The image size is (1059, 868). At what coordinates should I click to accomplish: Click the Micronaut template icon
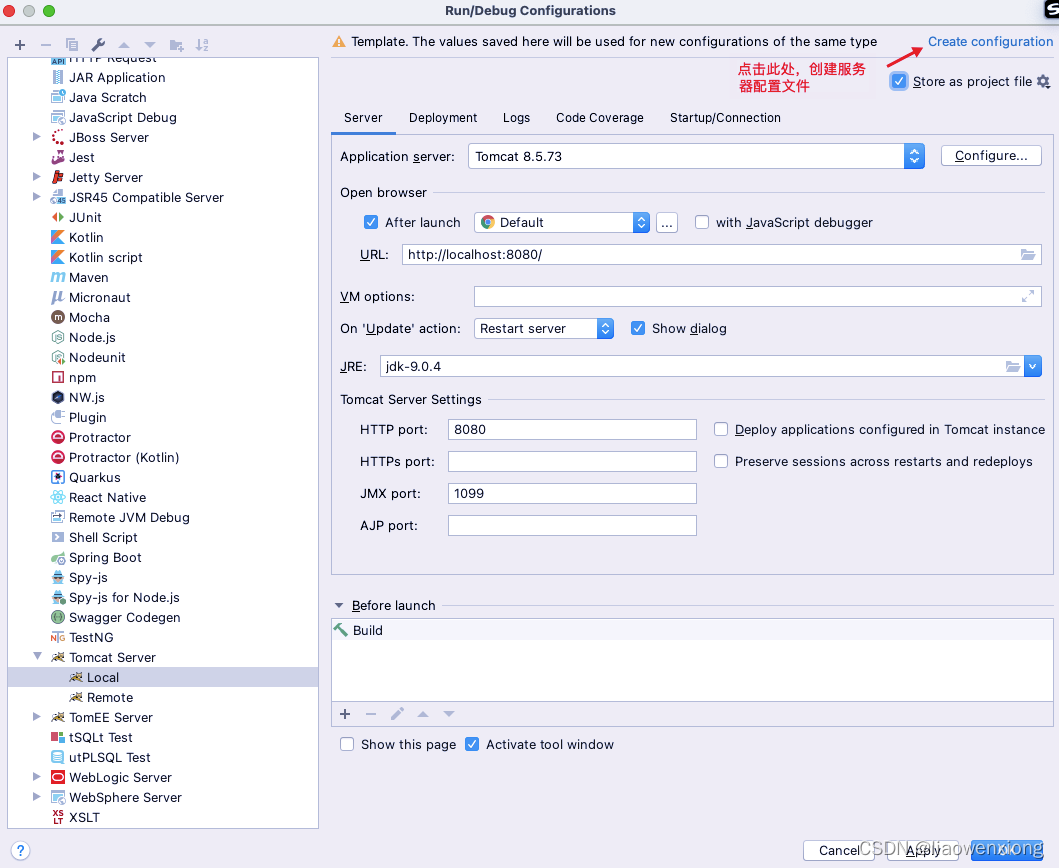(x=58, y=297)
